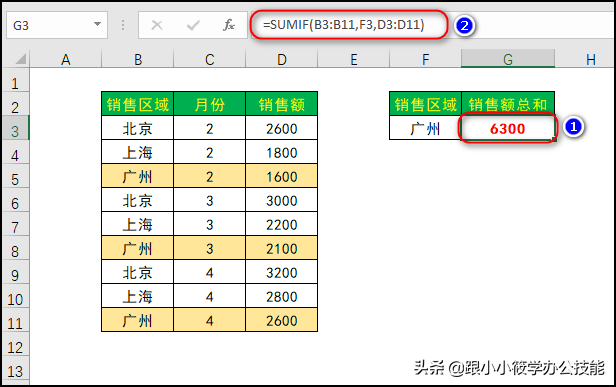616x387 pixels.
Task: Select sales value 3000
Action: (281, 200)
